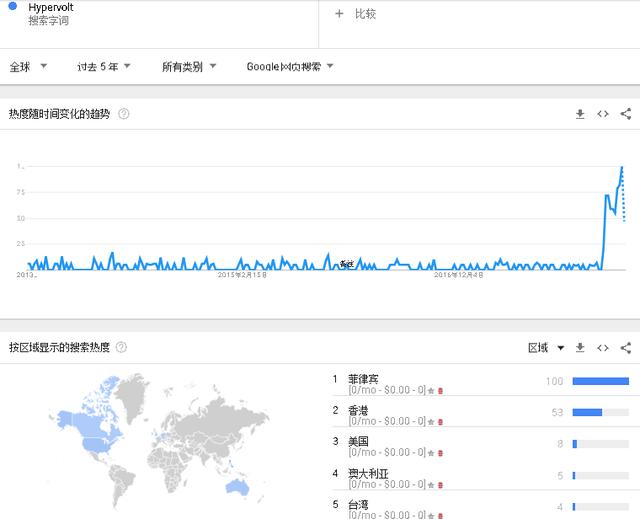This screenshot has width=640, height=519.
Task: Open the 美国 region entry
Action: tap(358, 441)
